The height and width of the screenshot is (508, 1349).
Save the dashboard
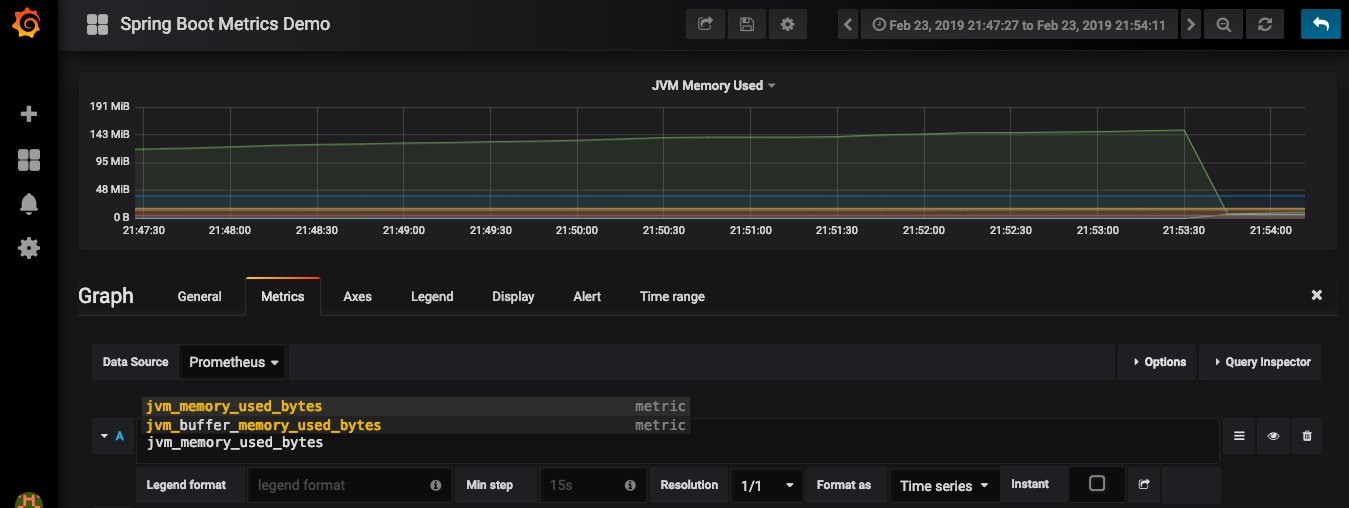click(746, 24)
